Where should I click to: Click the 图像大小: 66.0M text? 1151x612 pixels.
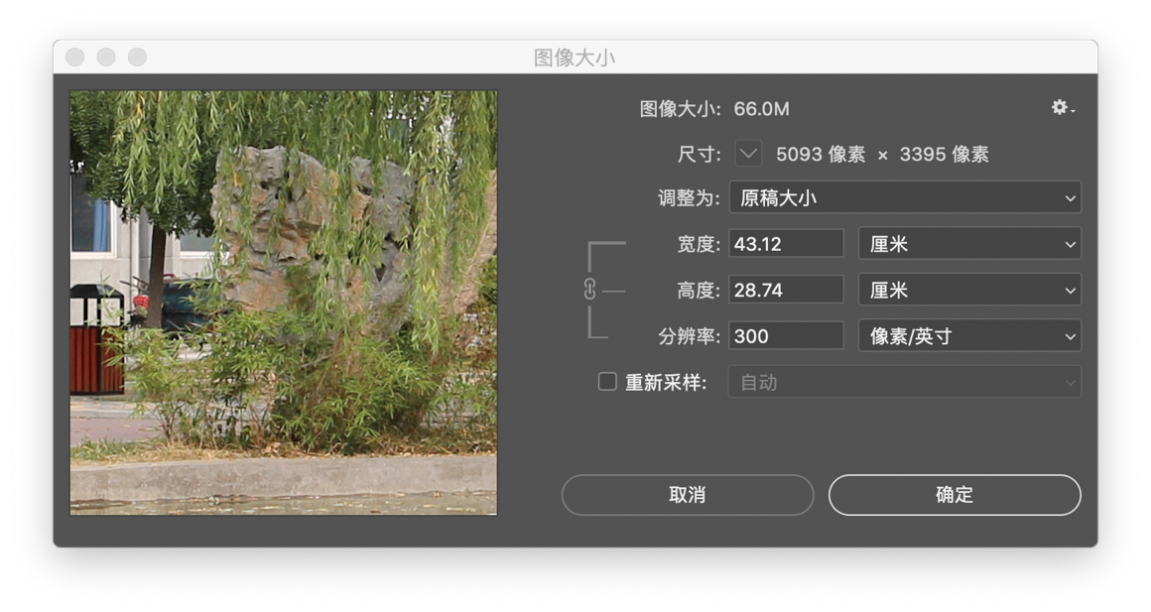coord(714,109)
